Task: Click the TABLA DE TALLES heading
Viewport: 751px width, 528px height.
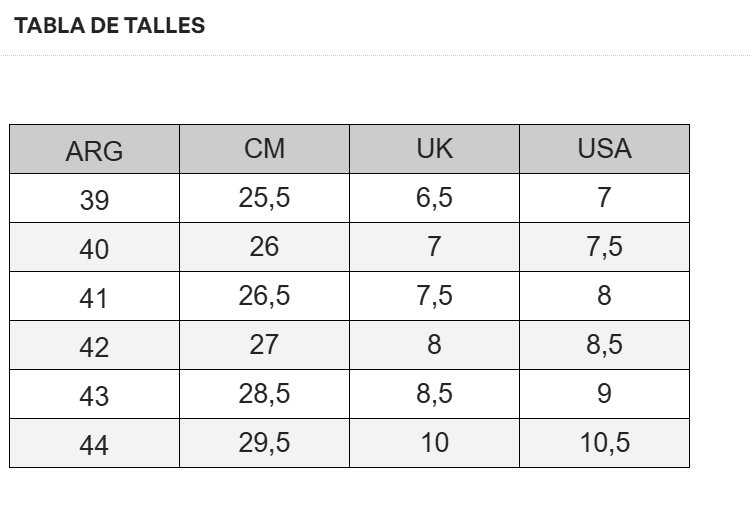Action: 110,26
